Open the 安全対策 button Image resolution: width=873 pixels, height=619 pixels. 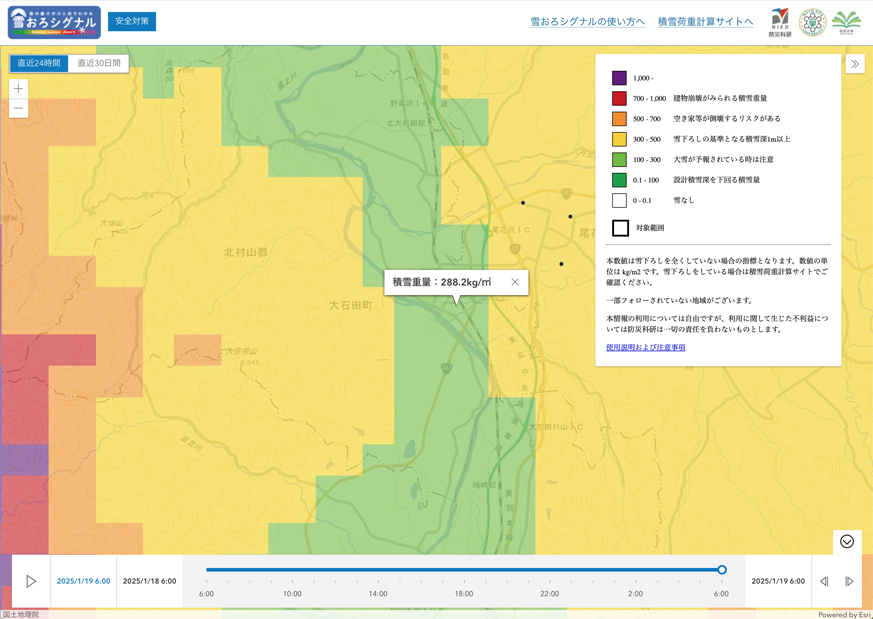click(132, 21)
